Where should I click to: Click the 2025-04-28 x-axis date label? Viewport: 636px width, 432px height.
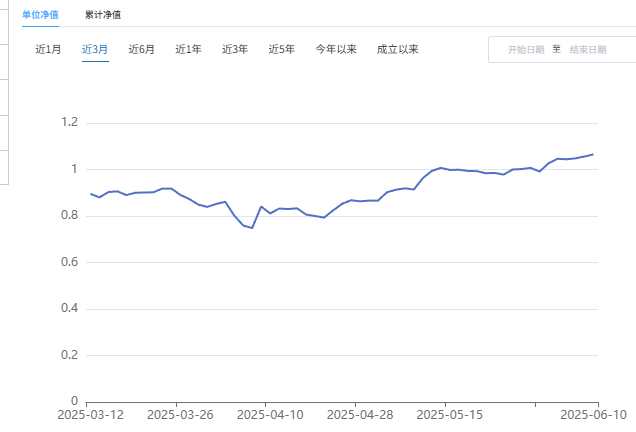pos(356,414)
